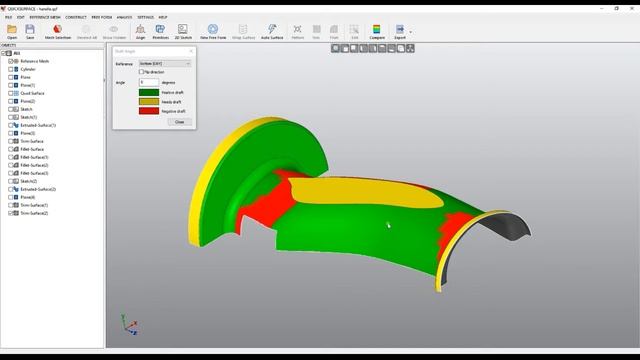The image size is (640, 360).
Task: Click the Save toolbar icon
Action: pyautogui.click(x=30, y=29)
